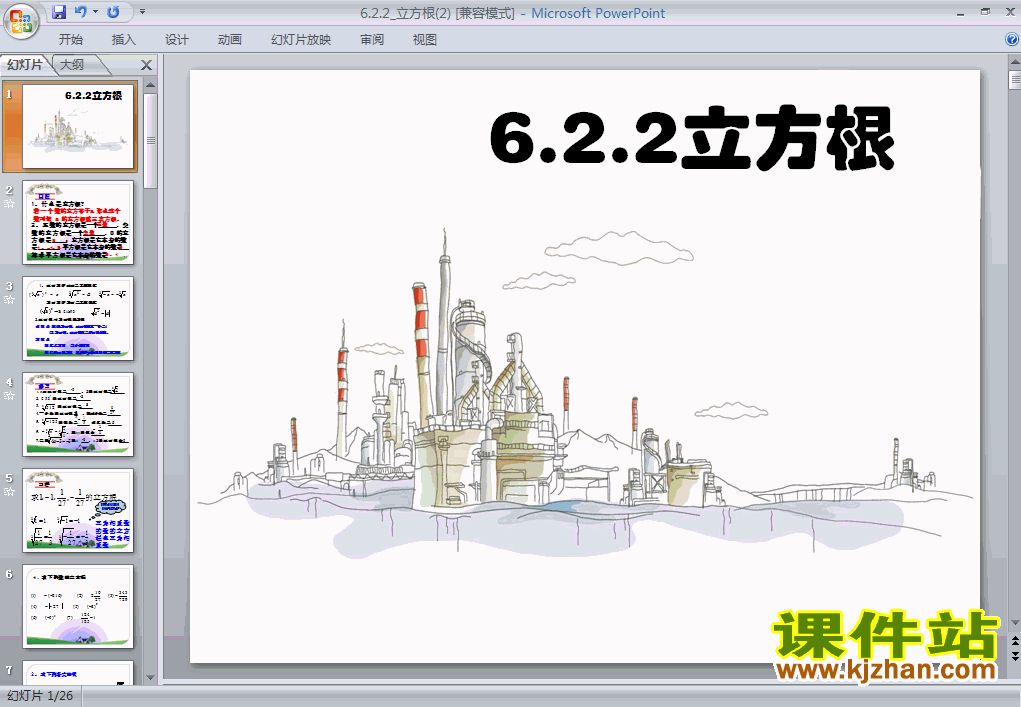Switch to the 大纲 pane tab
The image size is (1021, 707).
click(x=73, y=64)
